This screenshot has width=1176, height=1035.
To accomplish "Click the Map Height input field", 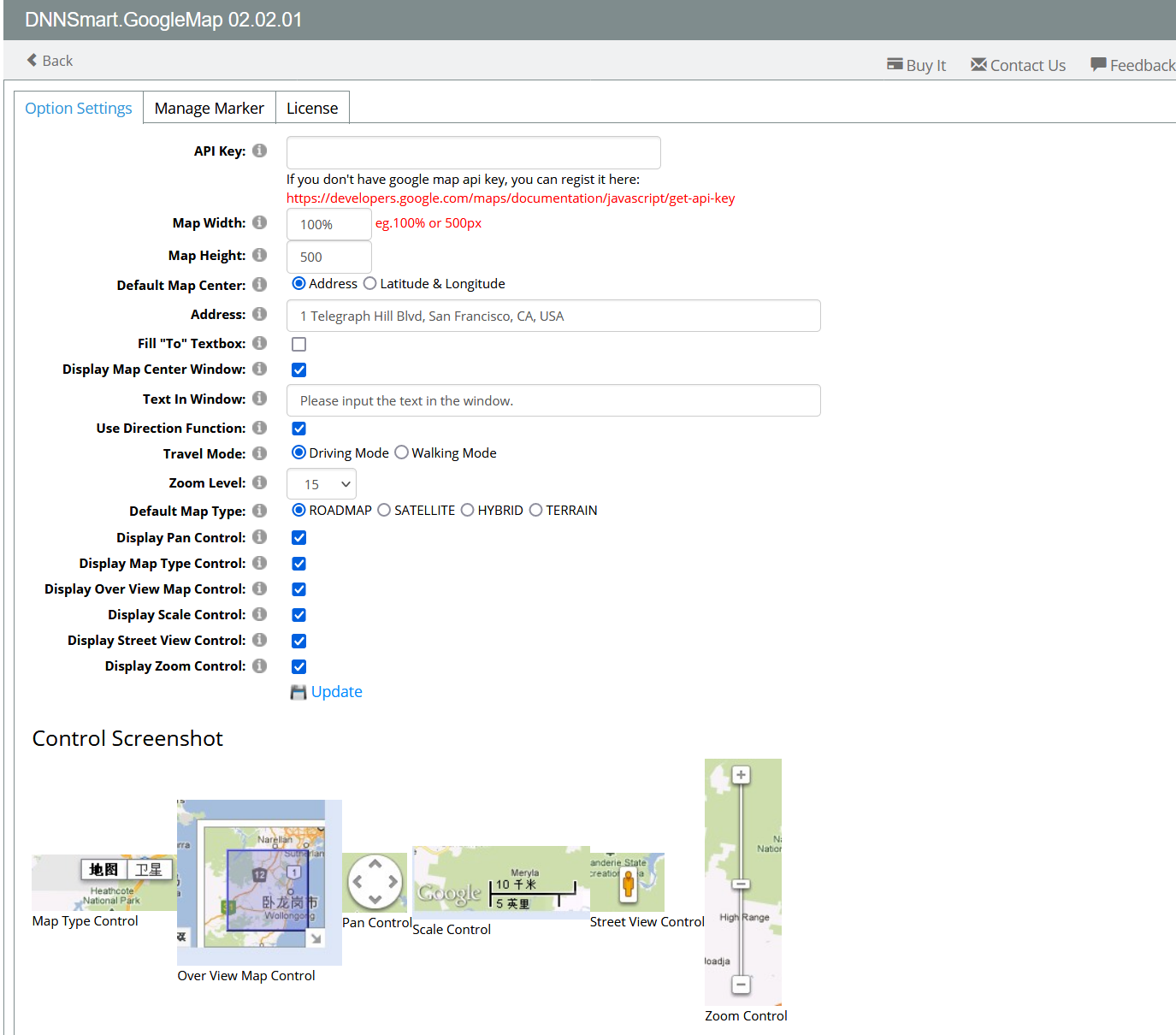I will (329, 257).
